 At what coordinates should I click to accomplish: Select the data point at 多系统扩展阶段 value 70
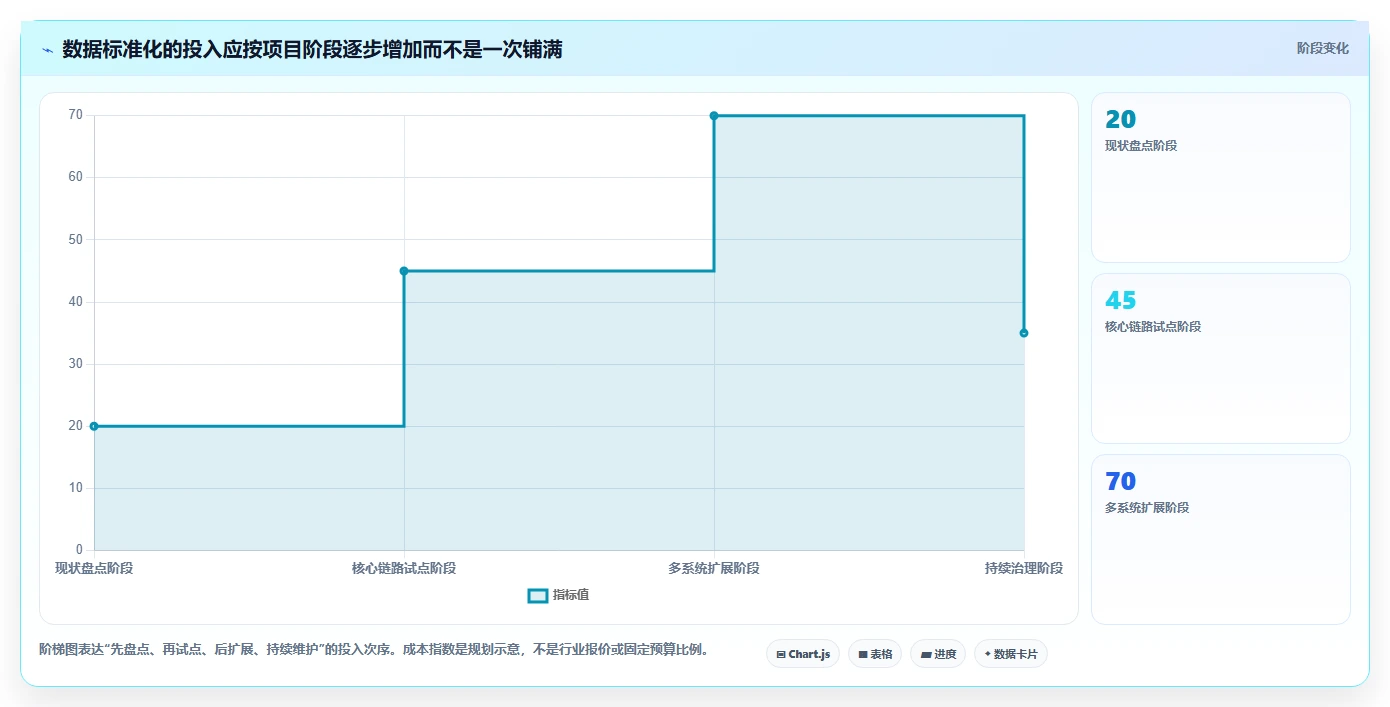(x=714, y=116)
